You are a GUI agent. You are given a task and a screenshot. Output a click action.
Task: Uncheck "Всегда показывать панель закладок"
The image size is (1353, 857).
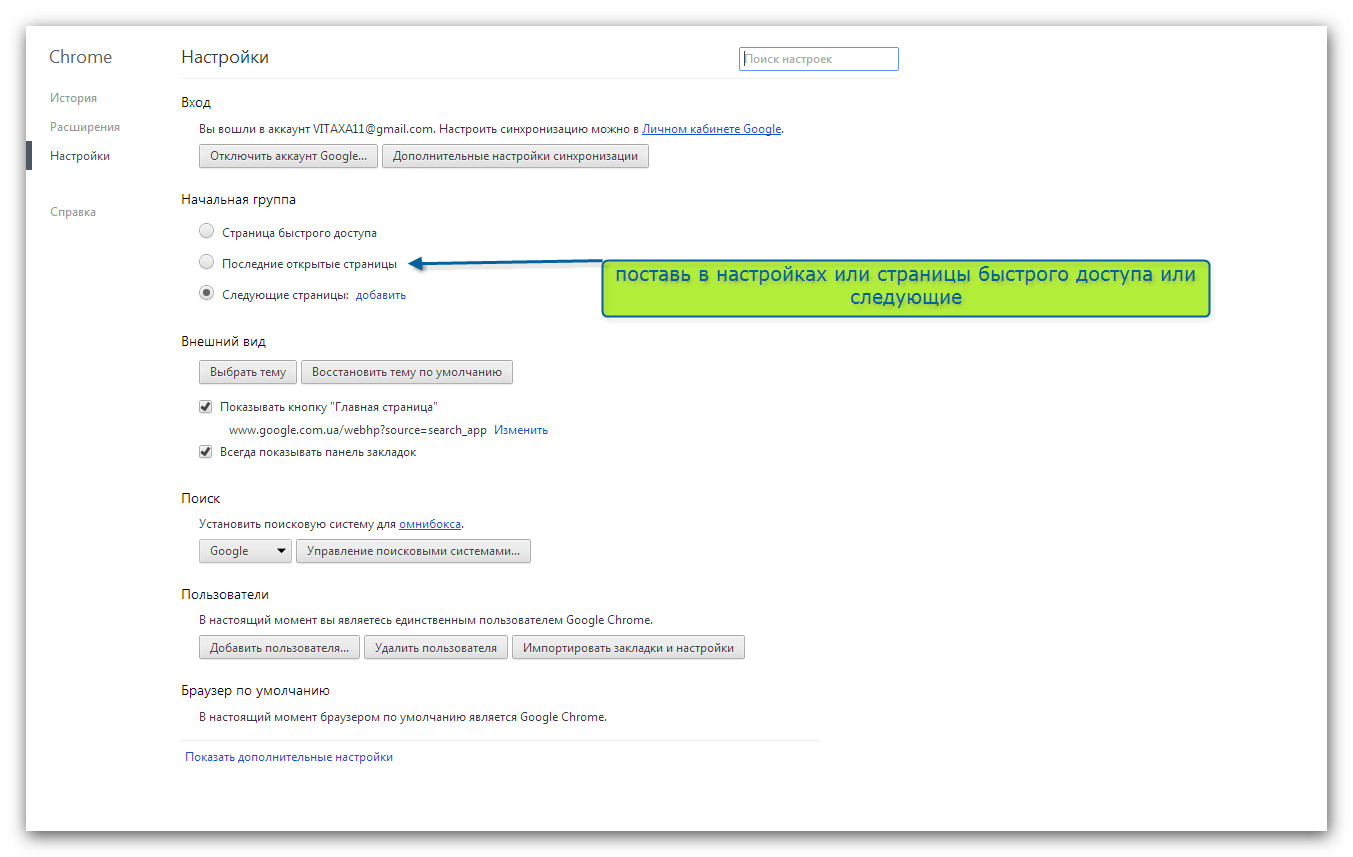[x=206, y=452]
